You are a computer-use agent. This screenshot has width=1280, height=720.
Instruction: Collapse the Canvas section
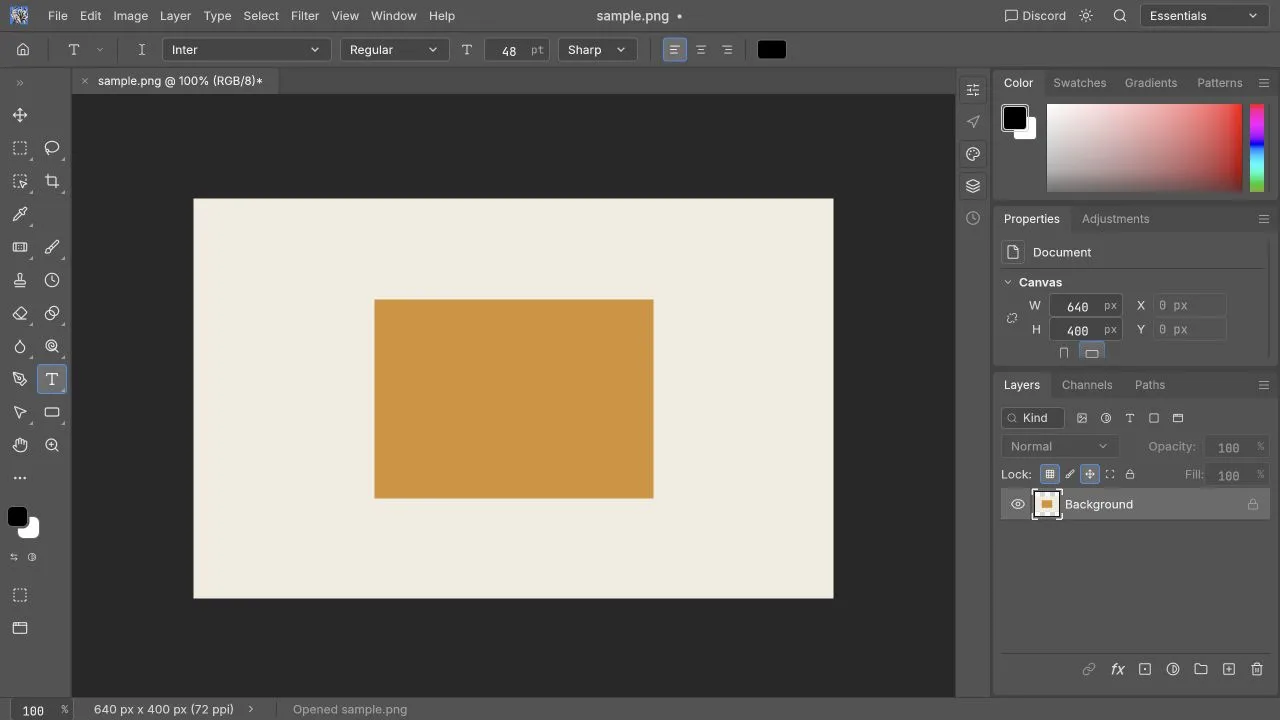pyautogui.click(x=1008, y=282)
